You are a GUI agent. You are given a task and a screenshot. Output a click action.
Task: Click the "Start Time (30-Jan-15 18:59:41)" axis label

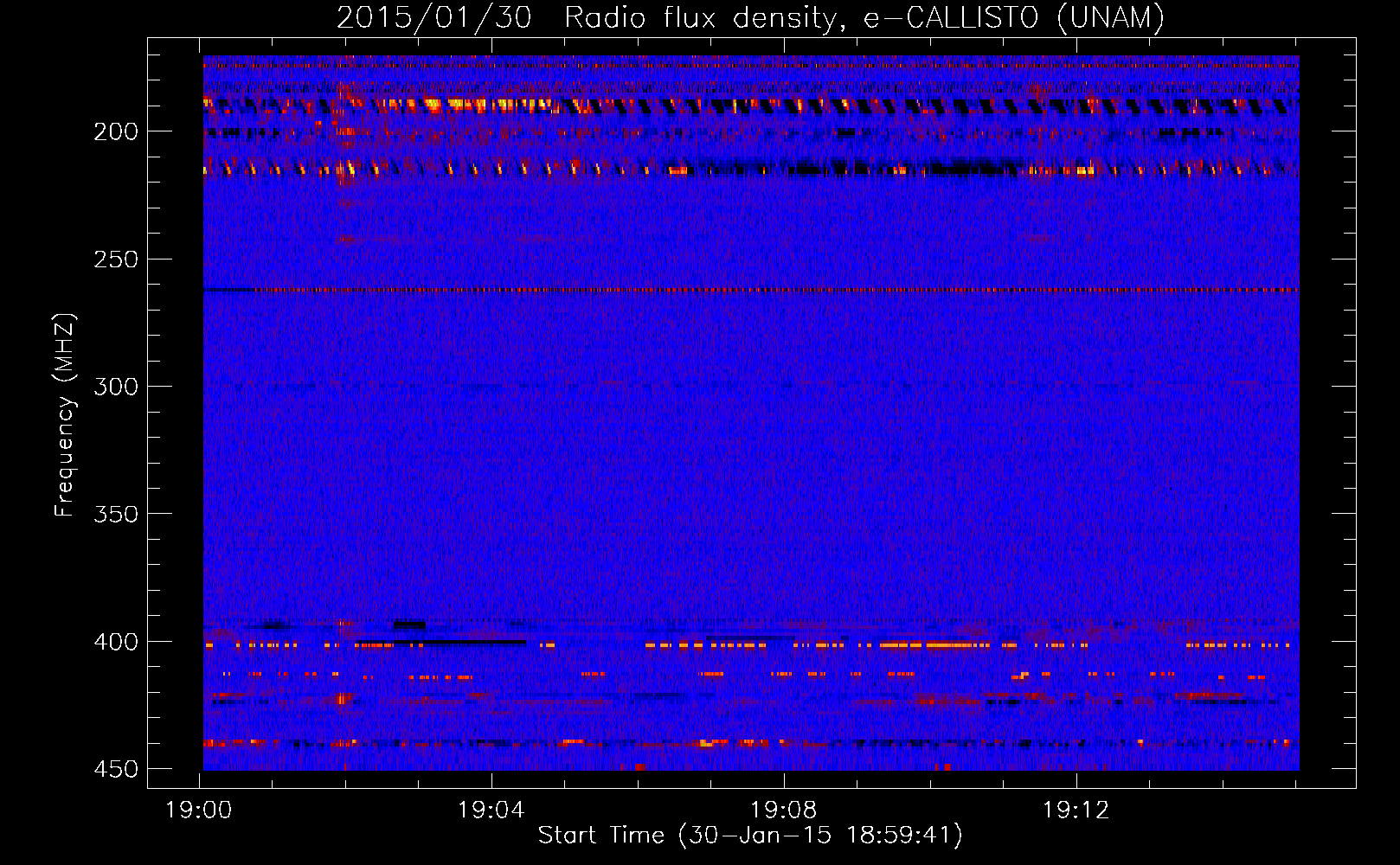pos(750,836)
